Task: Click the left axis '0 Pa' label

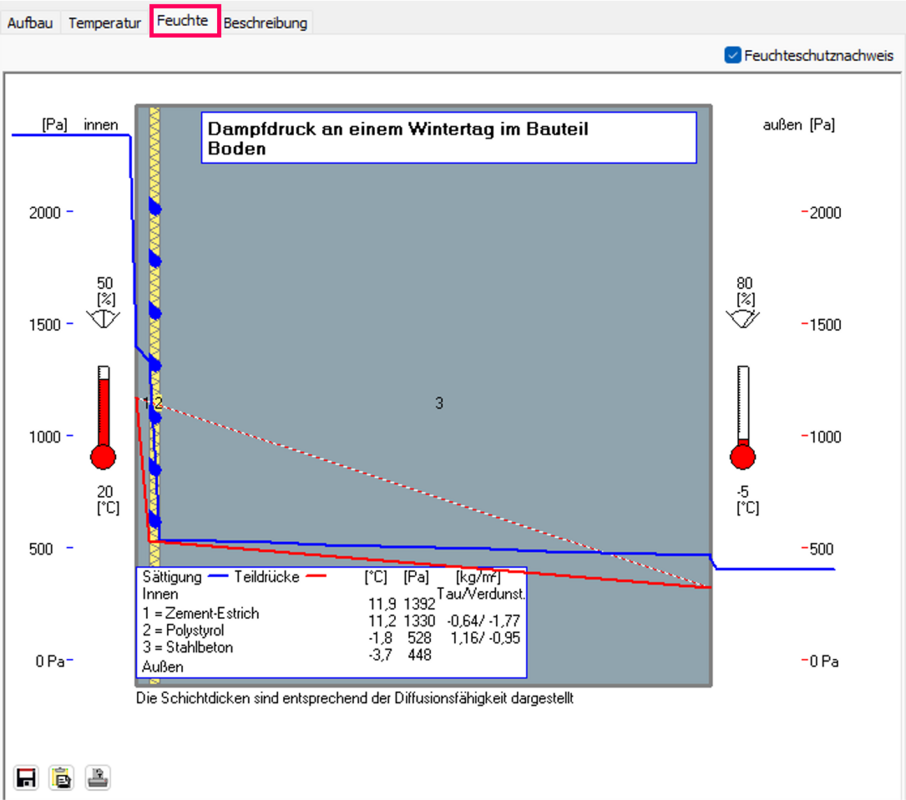Action: [x=48, y=661]
